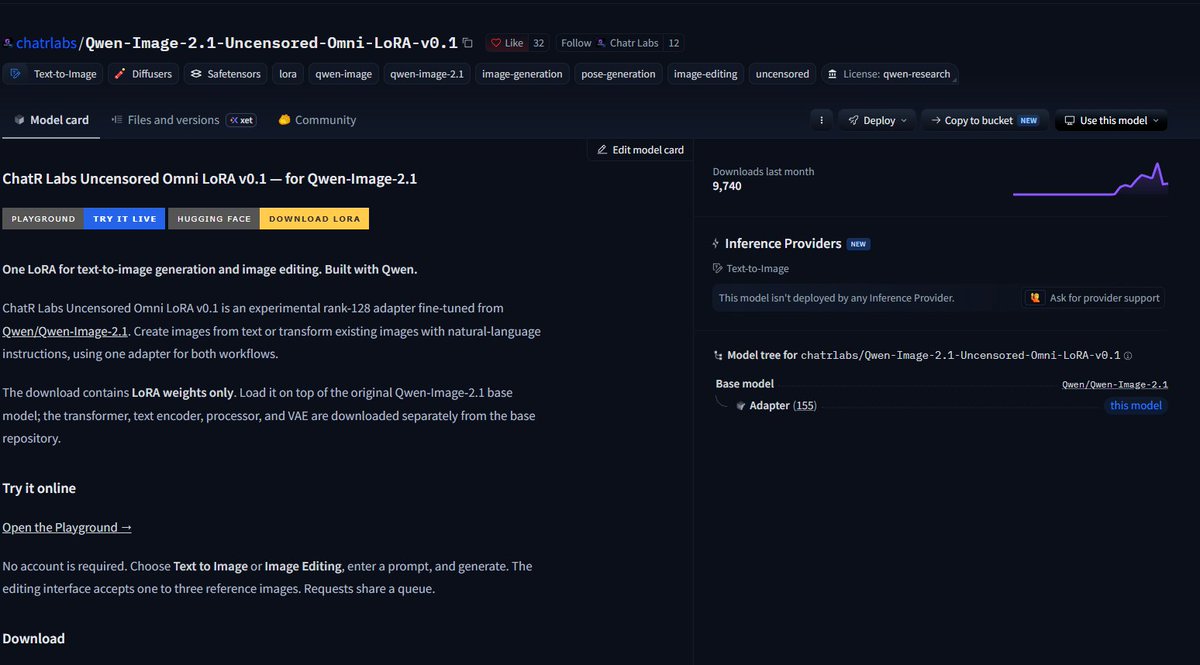1200x665 pixels.
Task: Copy the model name with the copy icon
Action: tap(467, 43)
